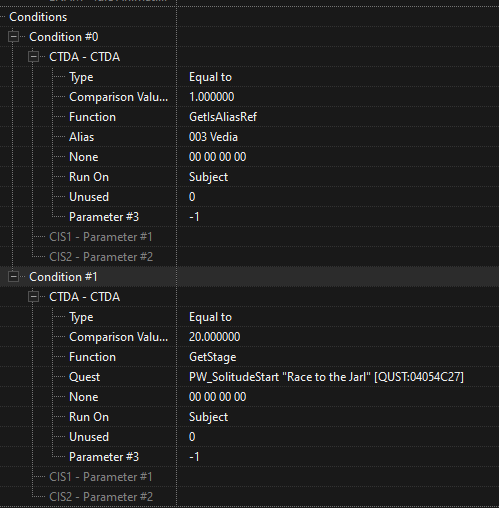This screenshot has width=499, height=508.
Task: Select CTDA - CTDA label under Condition #0
Action: tap(84, 57)
